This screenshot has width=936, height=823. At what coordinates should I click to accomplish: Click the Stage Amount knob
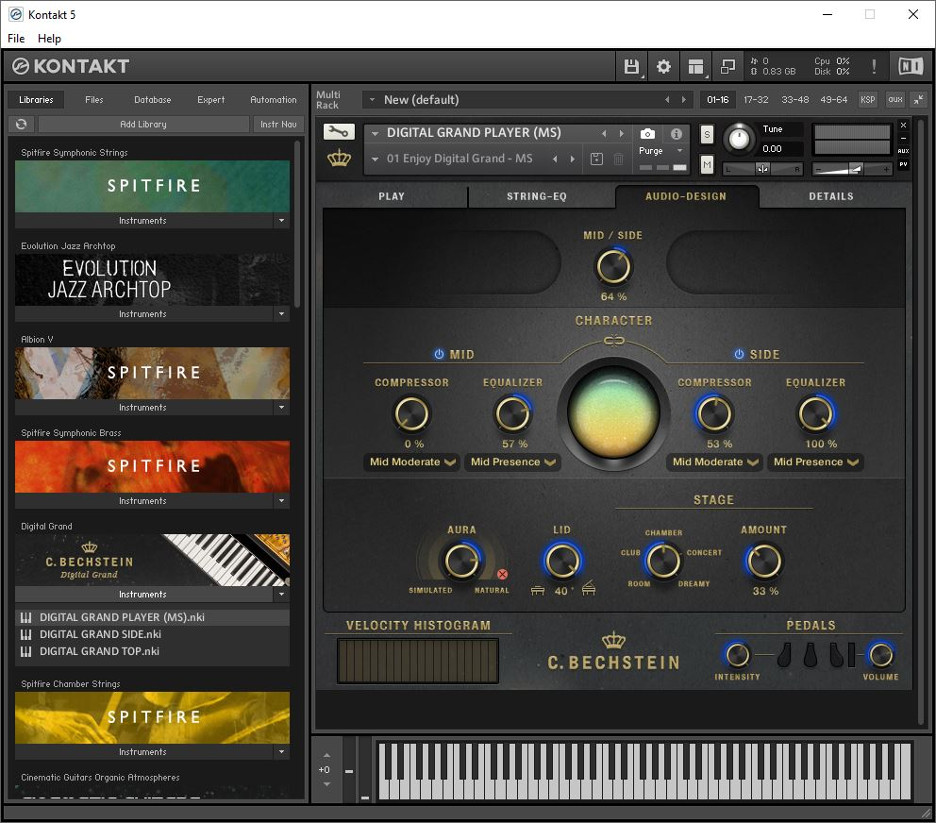coord(763,561)
